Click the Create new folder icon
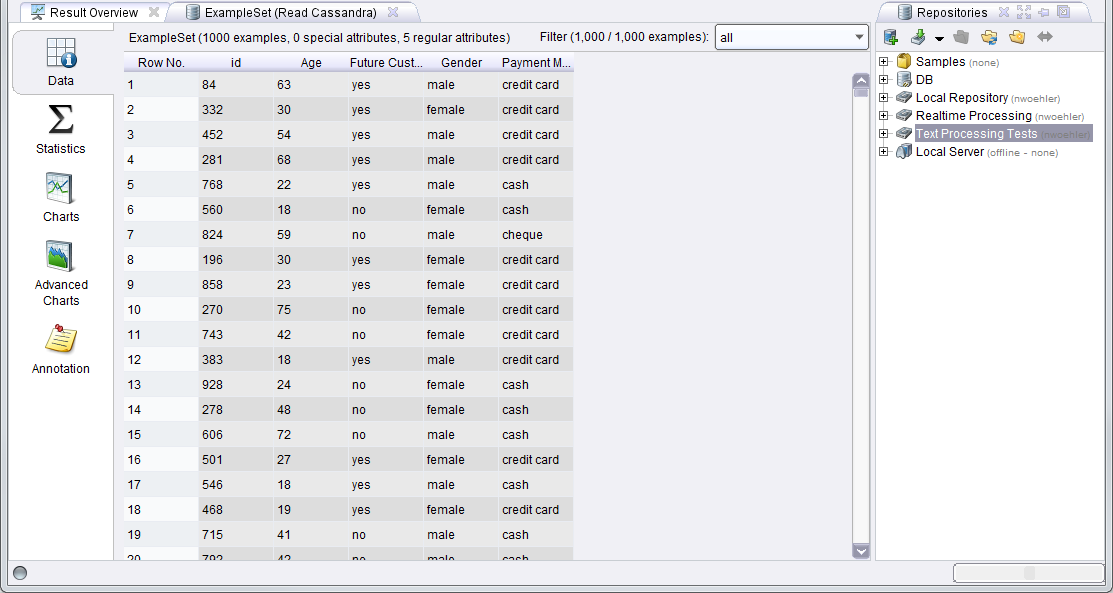Viewport: 1113px width, 593px height. coord(1017,38)
